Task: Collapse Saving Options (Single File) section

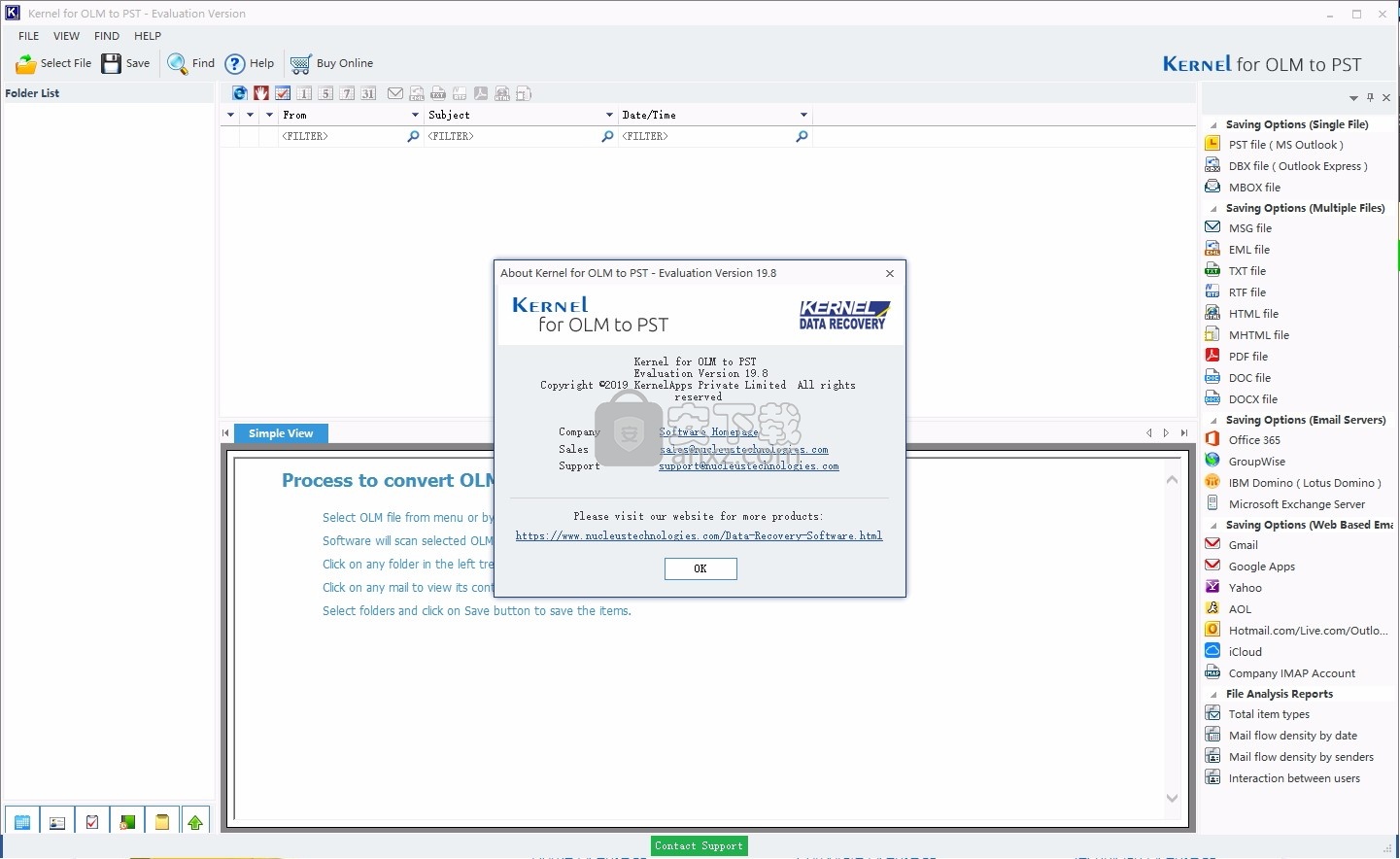Action: click(1213, 125)
